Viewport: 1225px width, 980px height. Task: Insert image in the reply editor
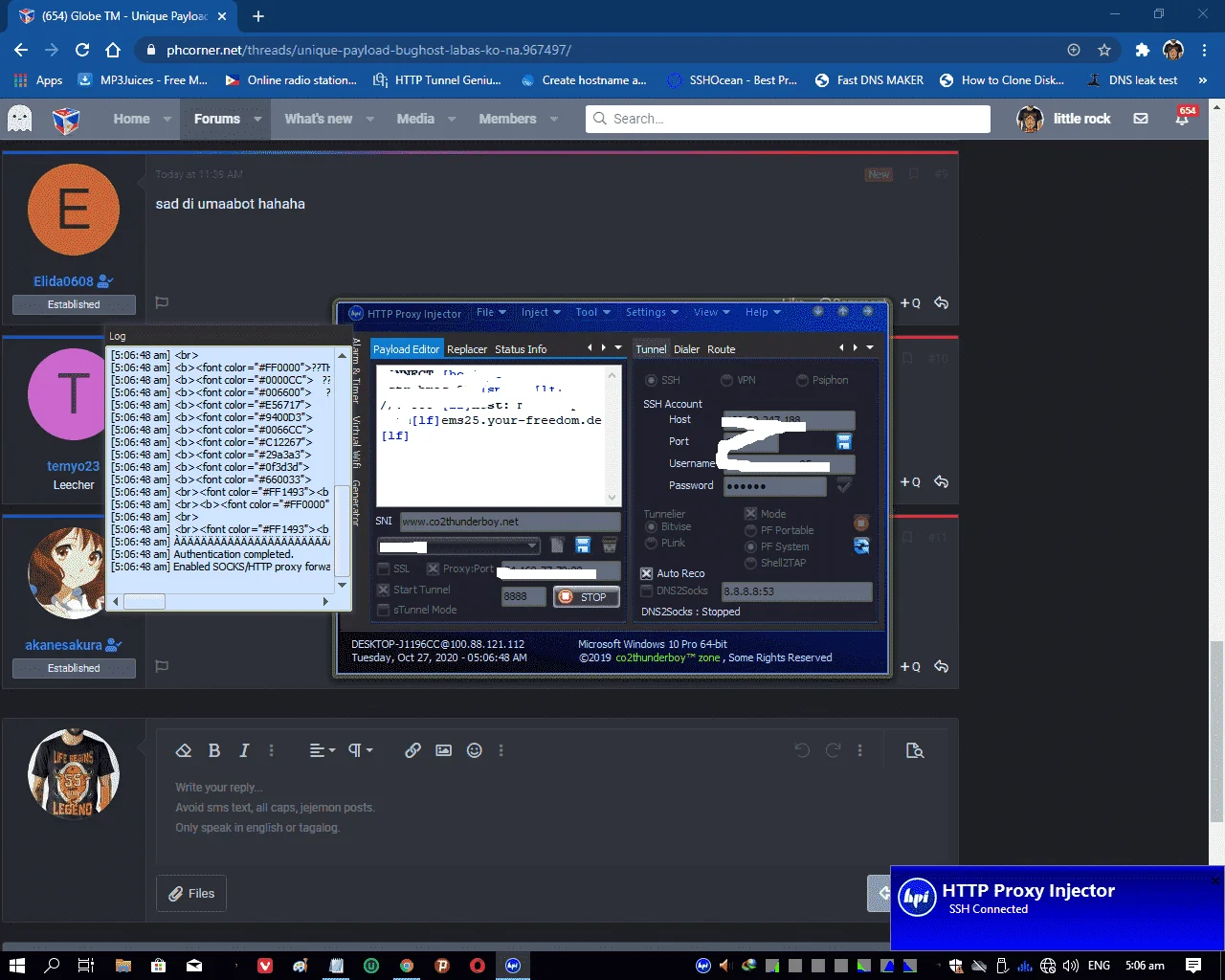[x=443, y=750]
